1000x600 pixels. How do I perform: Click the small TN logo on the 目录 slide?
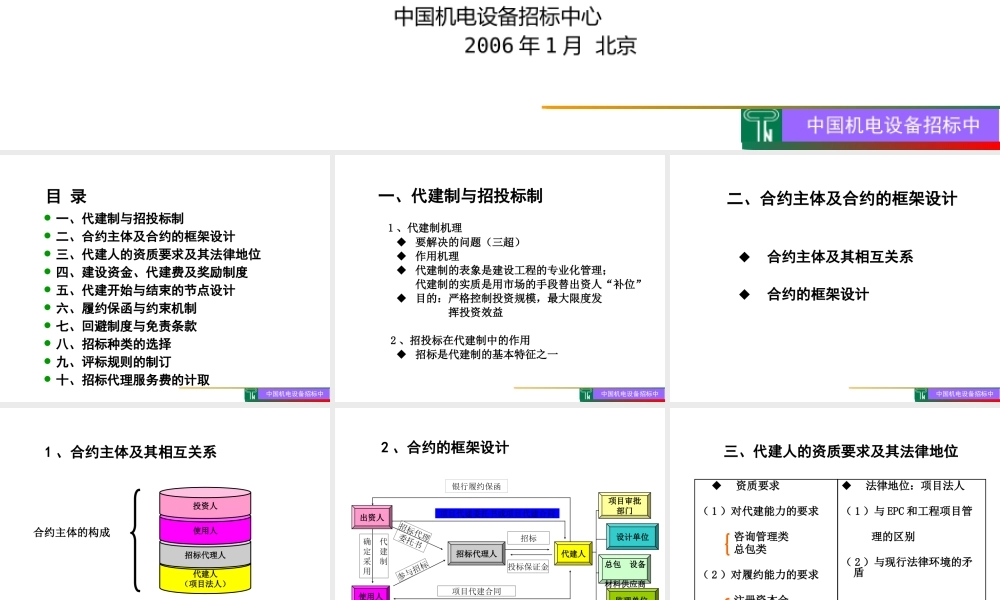(251, 395)
